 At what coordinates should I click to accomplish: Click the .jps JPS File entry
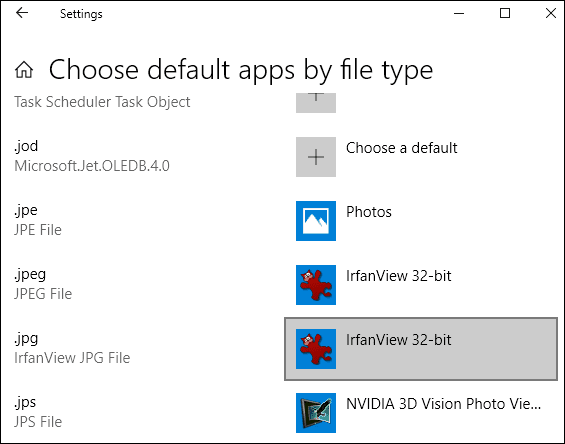38,412
